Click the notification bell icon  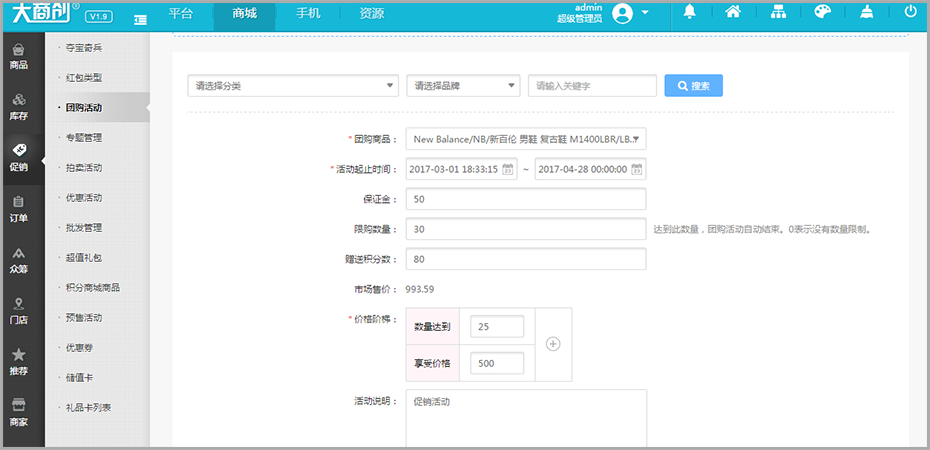(x=690, y=12)
